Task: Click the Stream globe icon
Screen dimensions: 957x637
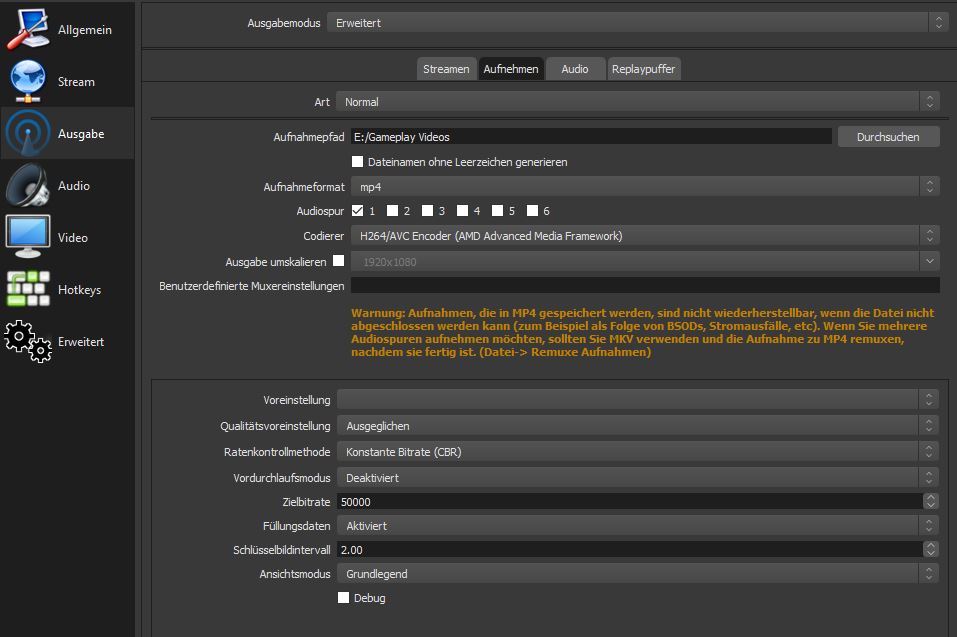Action: 27,81
